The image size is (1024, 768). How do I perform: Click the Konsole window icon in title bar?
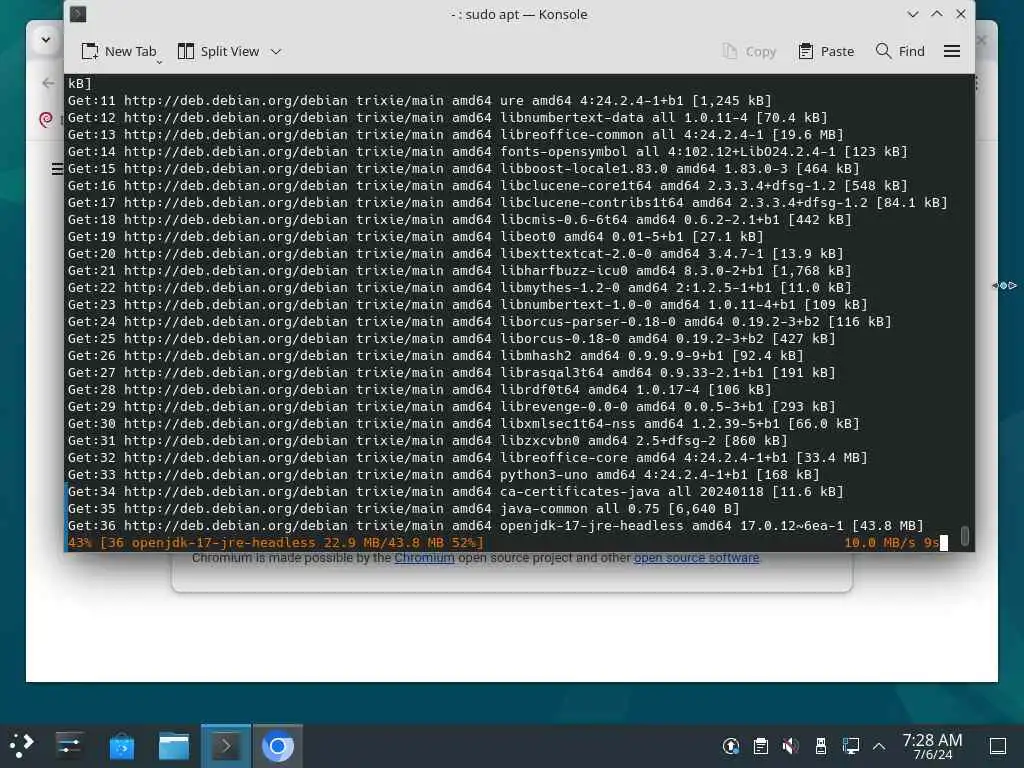click(x=78, y=14)
